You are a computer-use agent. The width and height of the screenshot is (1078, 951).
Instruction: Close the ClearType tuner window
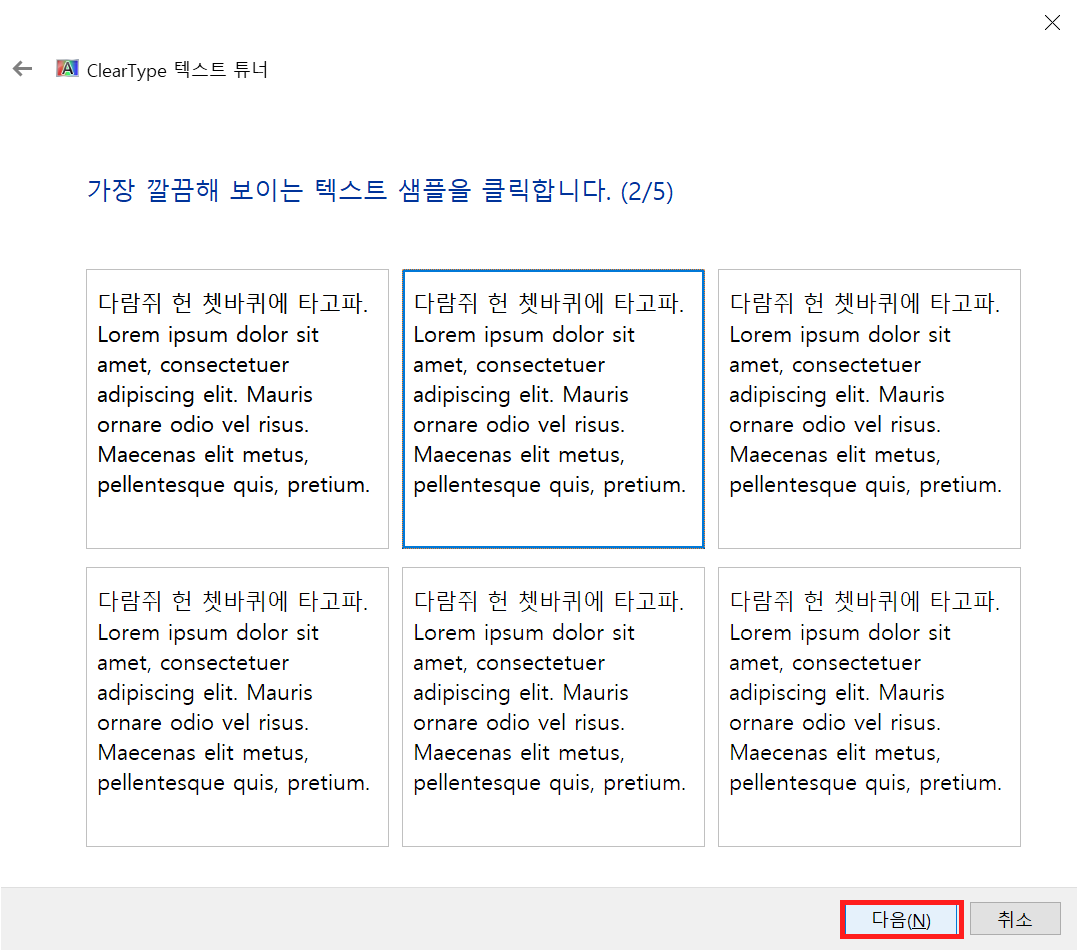pos(1052,23)
